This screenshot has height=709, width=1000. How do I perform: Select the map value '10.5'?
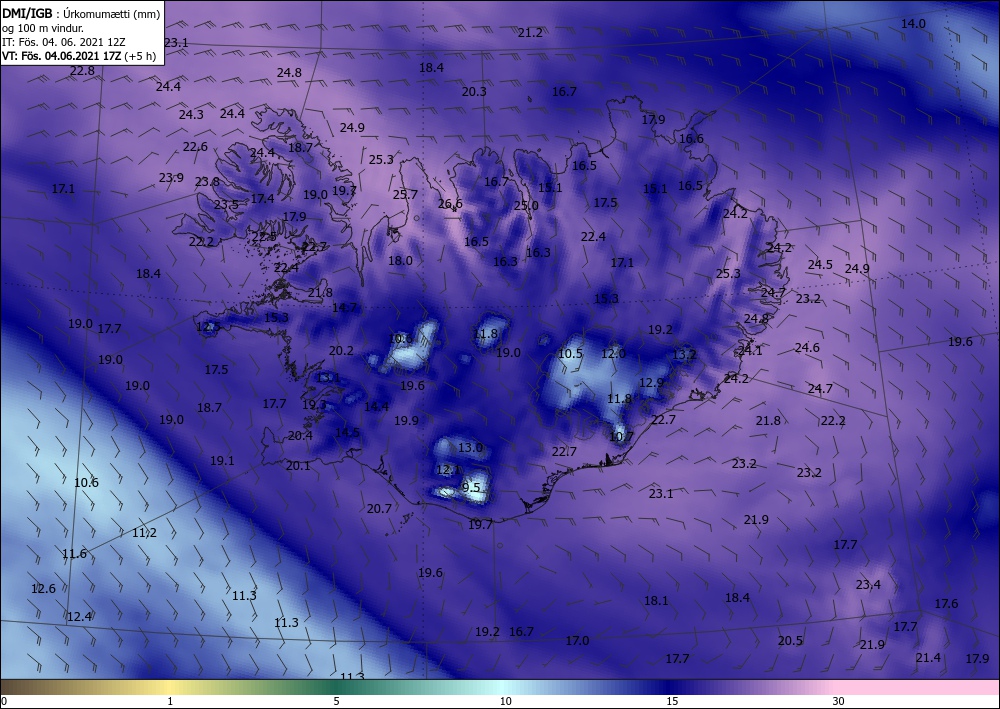click(x=570, y=354)
